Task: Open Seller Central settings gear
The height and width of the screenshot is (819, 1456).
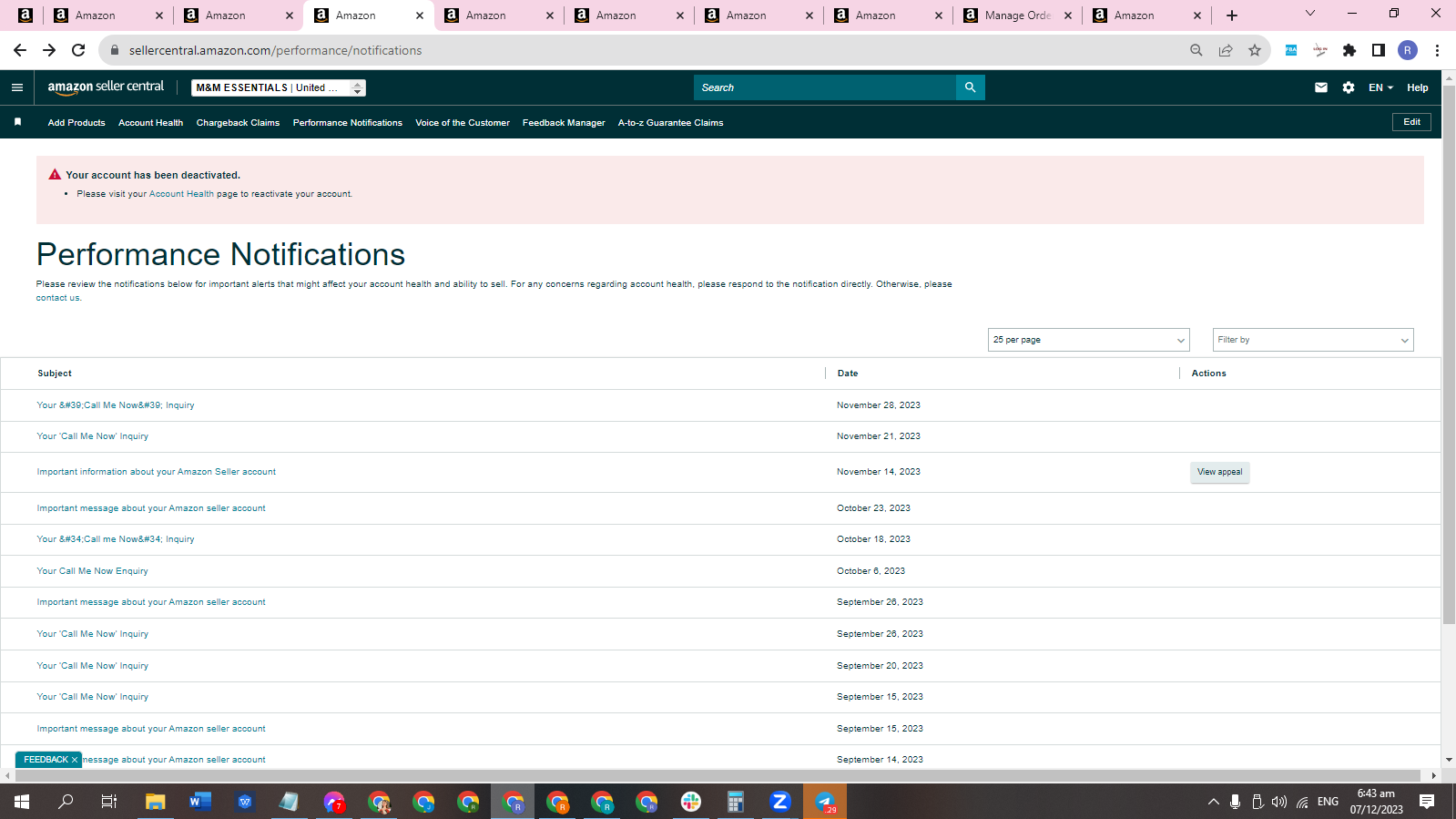Action: tap(1349, 87)
